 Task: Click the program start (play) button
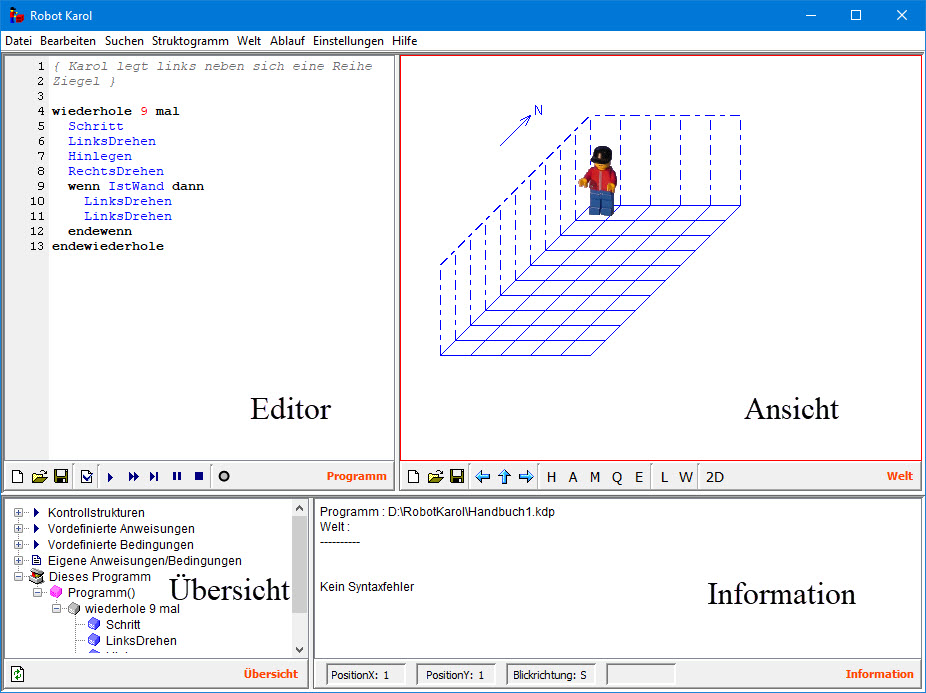[110, 477]
